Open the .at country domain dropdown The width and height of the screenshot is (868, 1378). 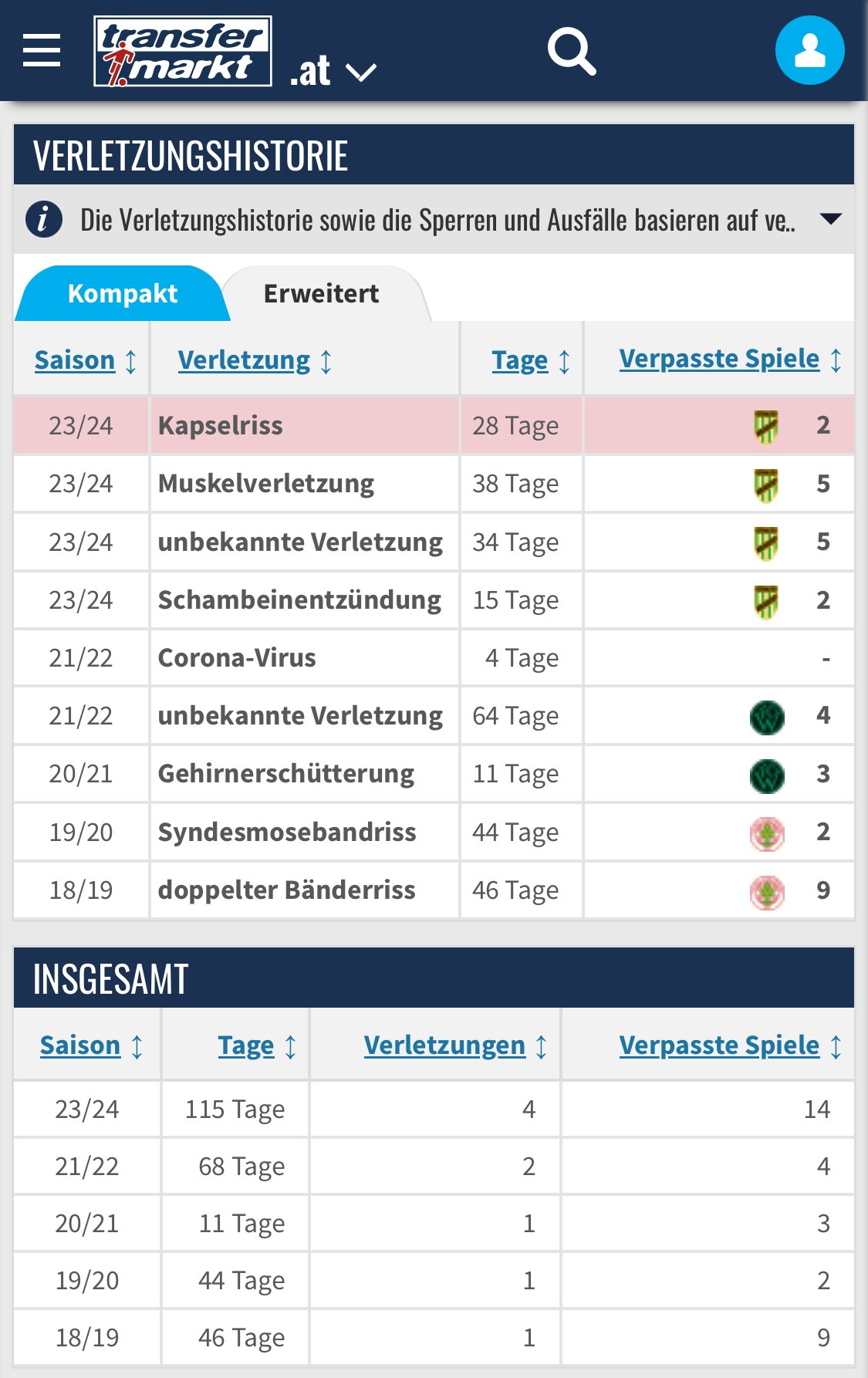click(x=333, y=72)
